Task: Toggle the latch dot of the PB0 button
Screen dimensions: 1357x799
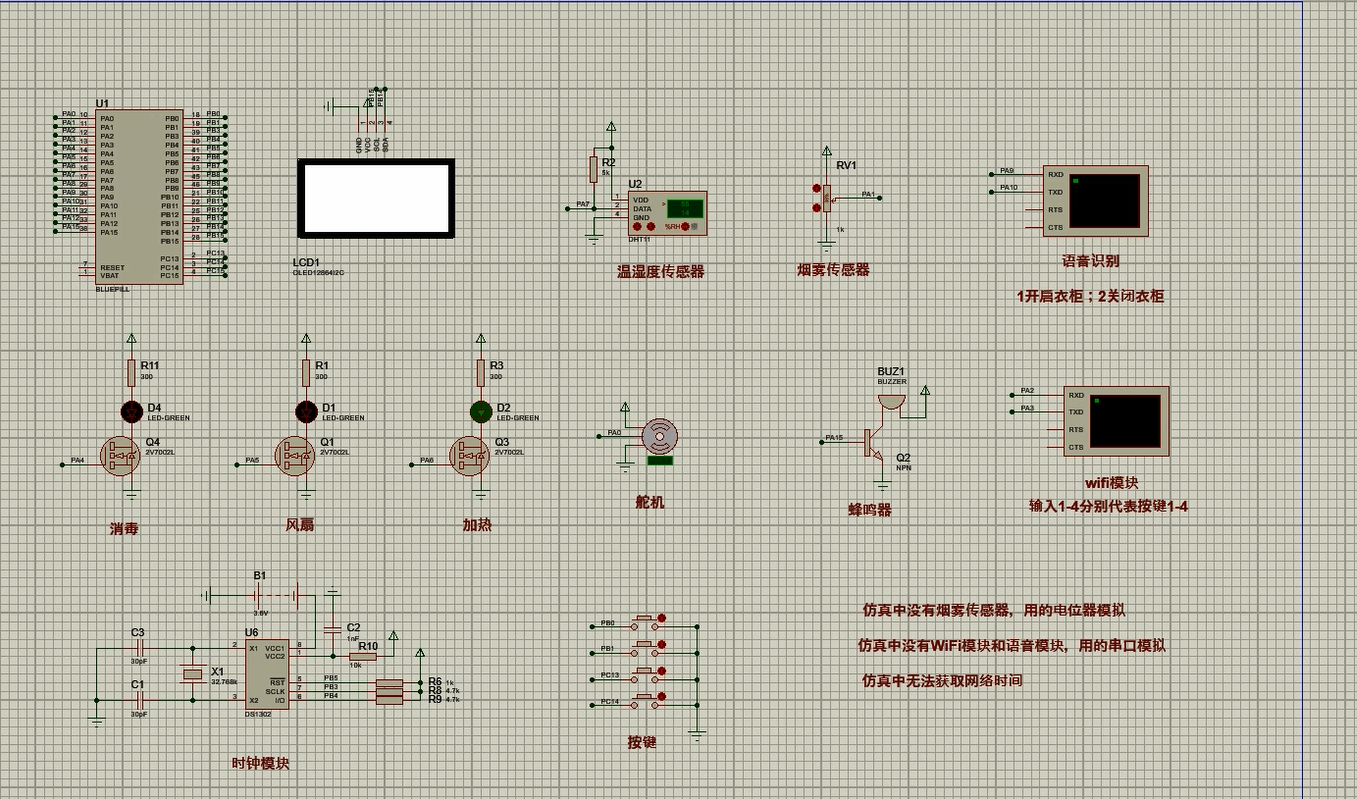Action: point(662,619)
